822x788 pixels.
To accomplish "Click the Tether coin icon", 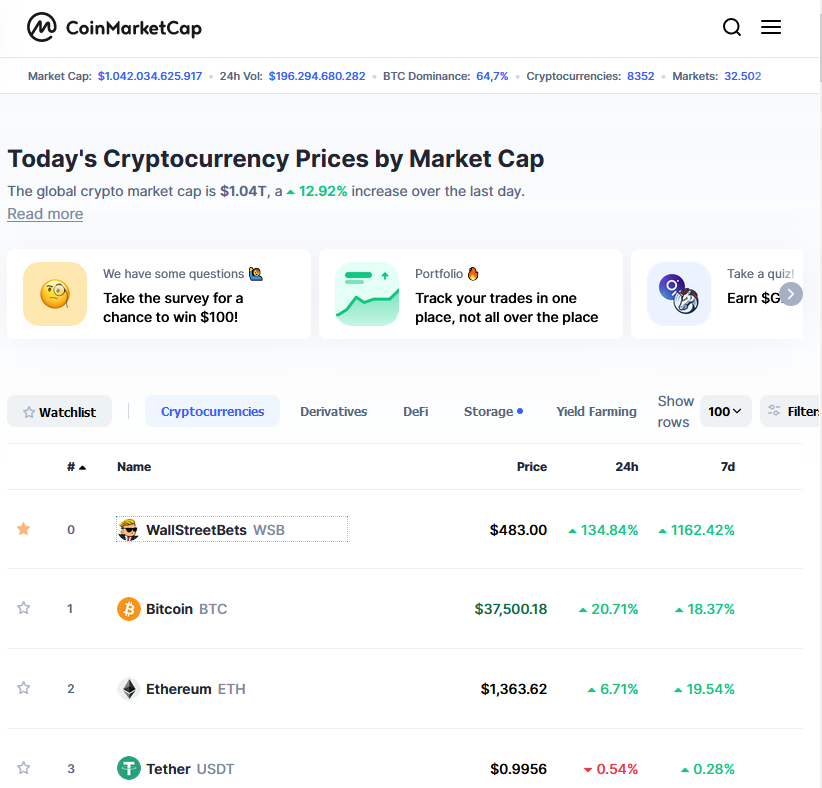I will point(129,768).
